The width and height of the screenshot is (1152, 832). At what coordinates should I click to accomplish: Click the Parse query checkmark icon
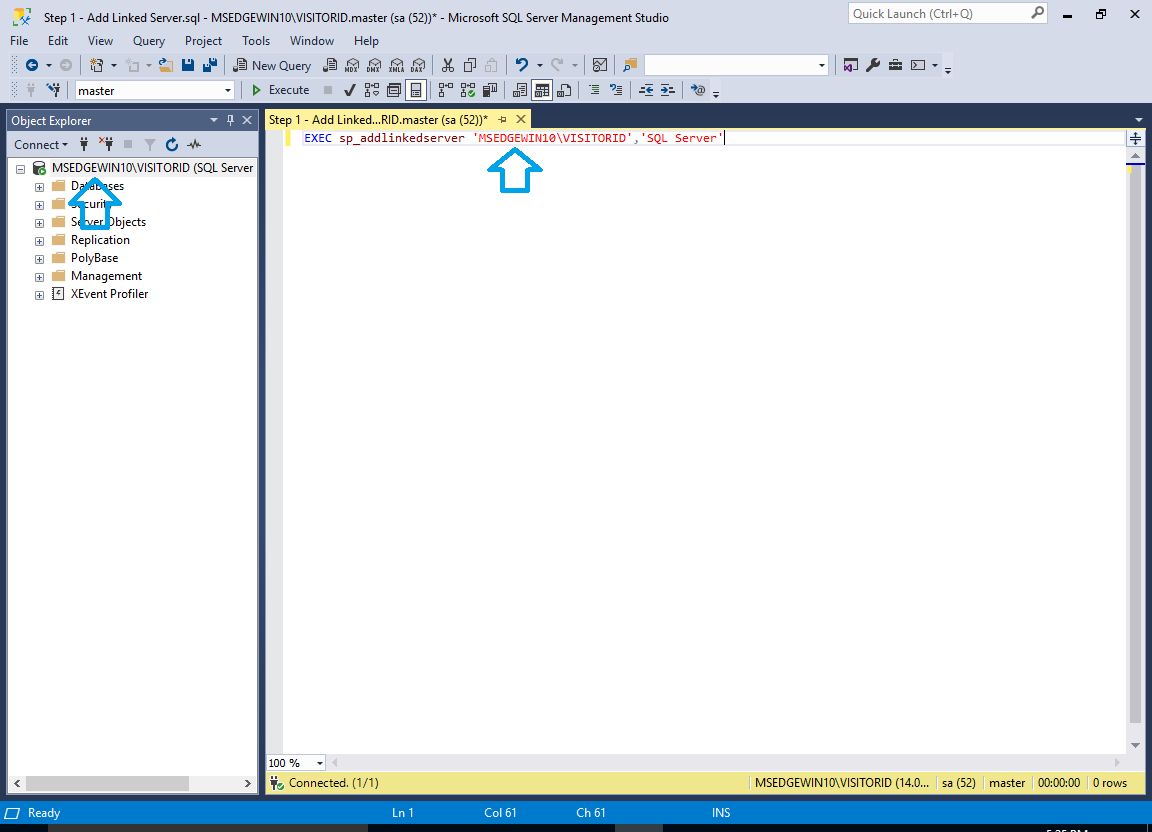tap(350, 90)
